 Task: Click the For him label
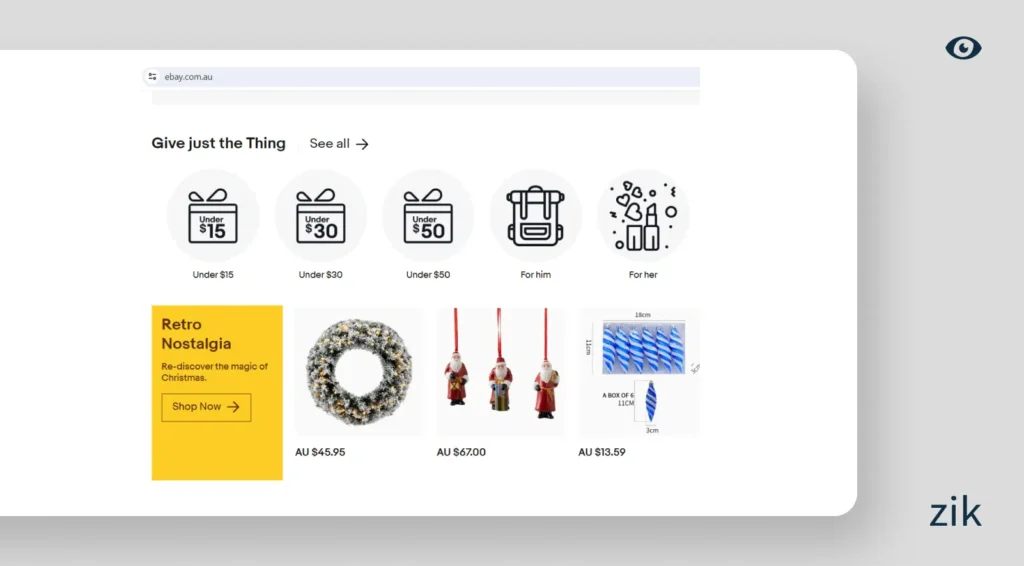(536, 275)
